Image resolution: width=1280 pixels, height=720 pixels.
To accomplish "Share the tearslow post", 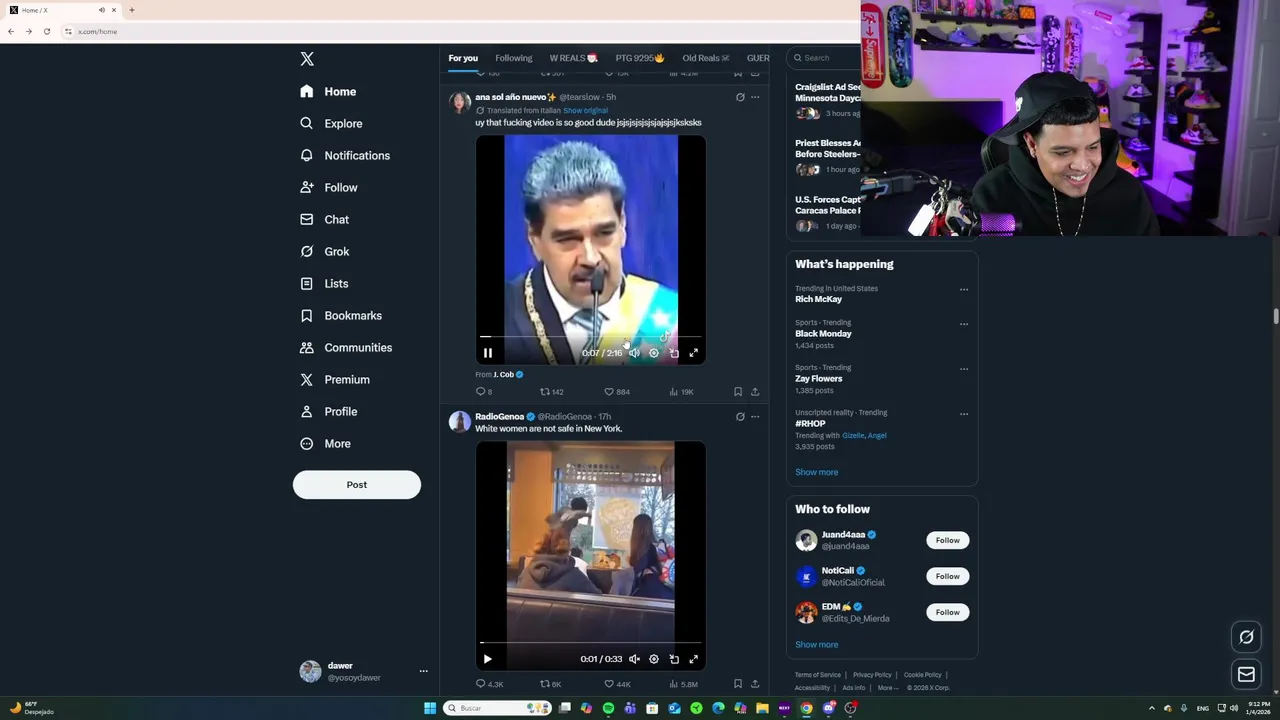I will (x=755, y=392).
